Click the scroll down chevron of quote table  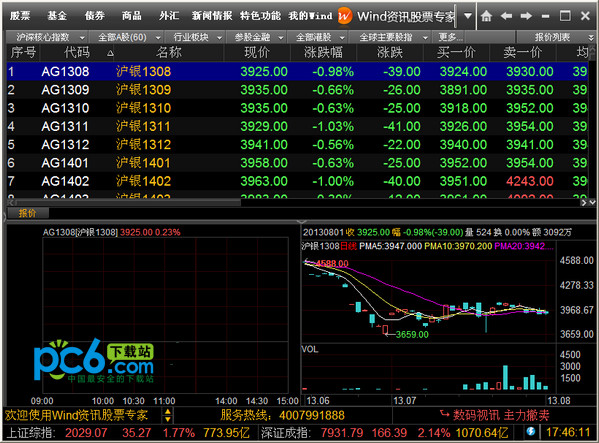coord(592,203)
